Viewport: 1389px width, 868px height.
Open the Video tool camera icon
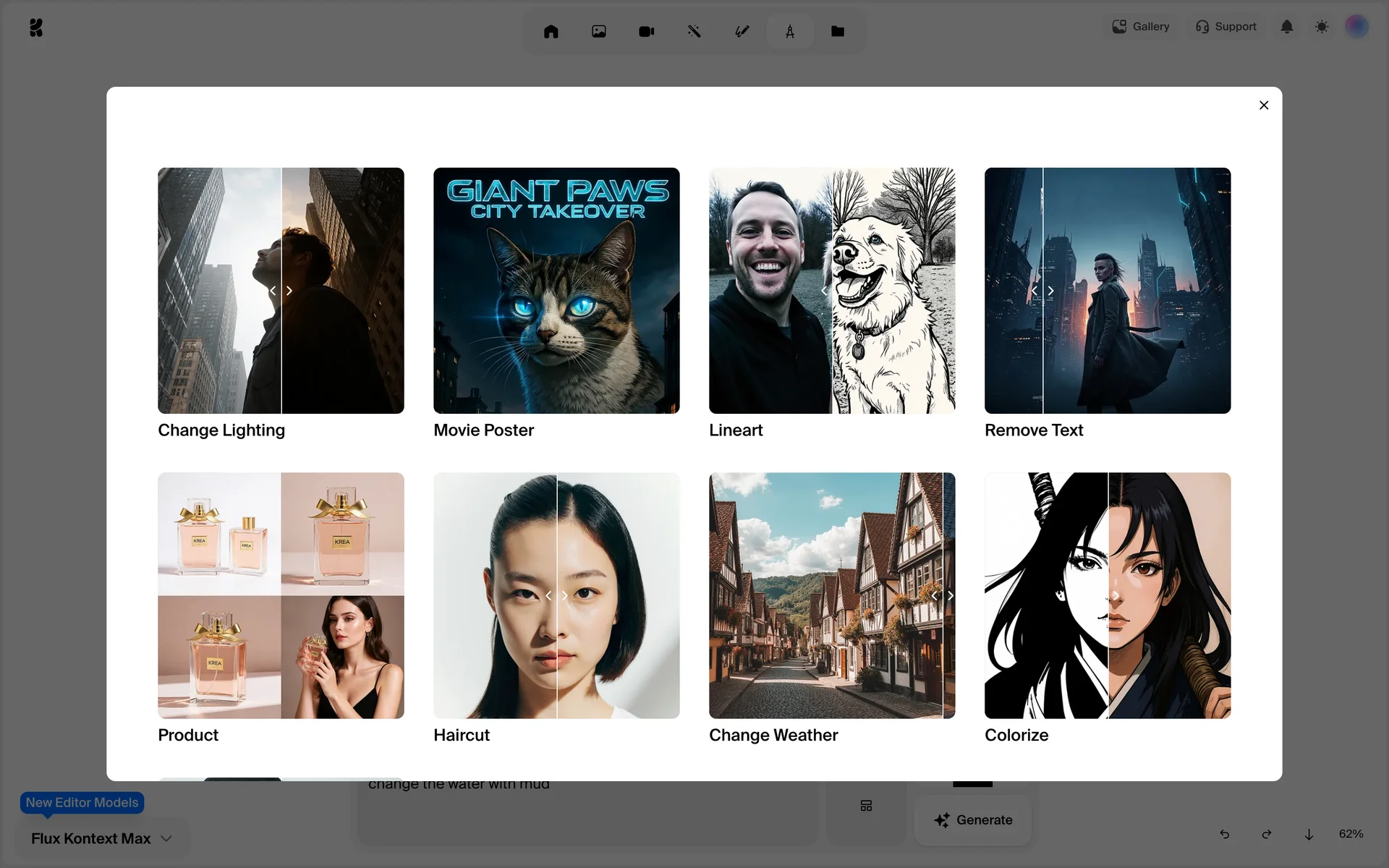(x=646, y=31)
